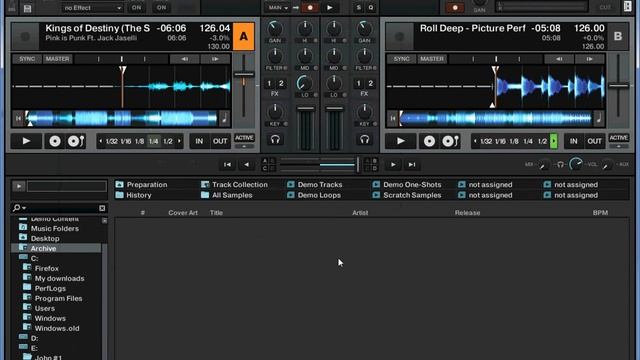Click the rewind arrow left of crossfader
The width and height of the screenshot is (640, 360).
[x=247, y=164]
